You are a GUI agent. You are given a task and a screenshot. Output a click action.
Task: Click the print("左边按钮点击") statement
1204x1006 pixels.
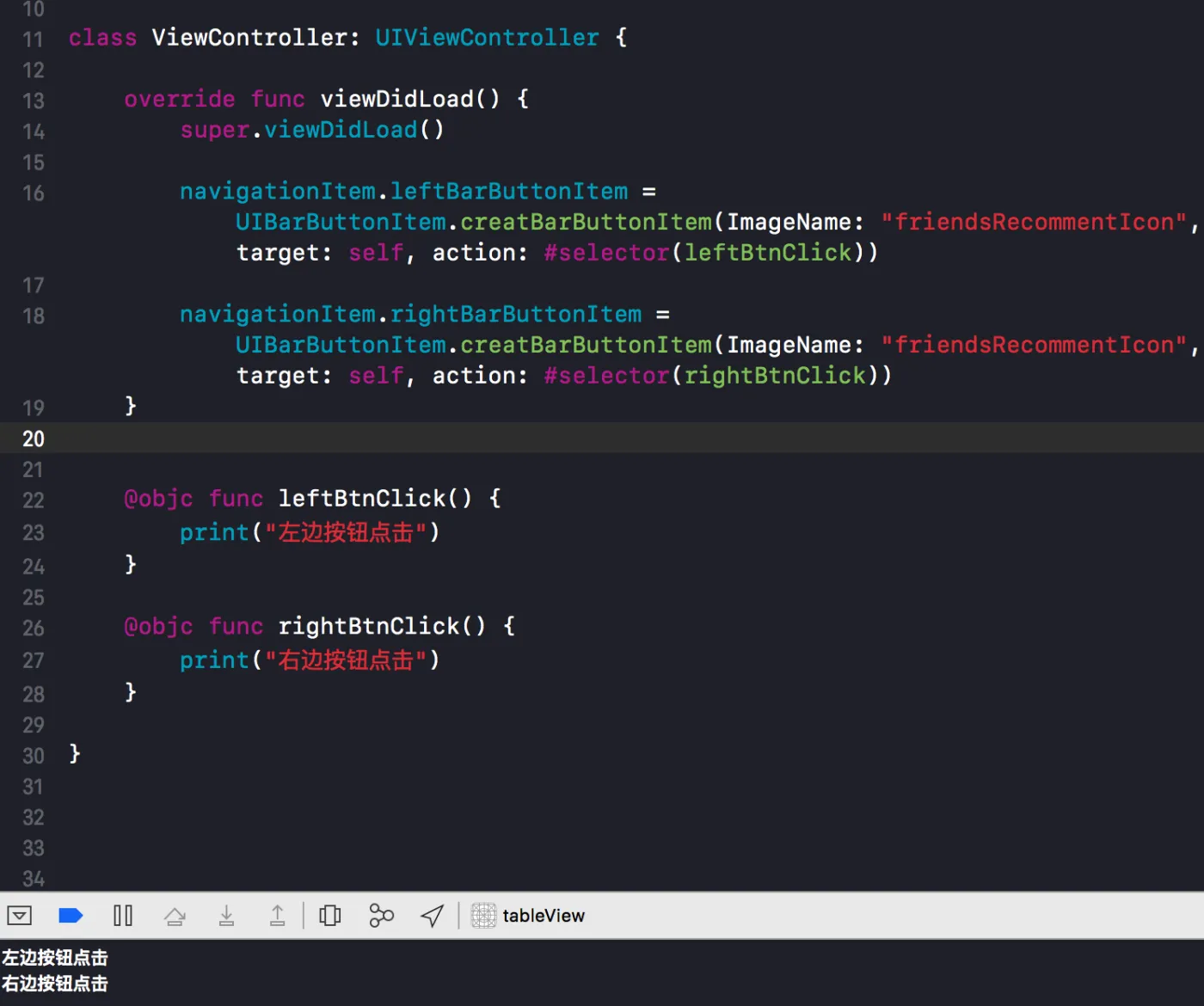tap(310, 532)
